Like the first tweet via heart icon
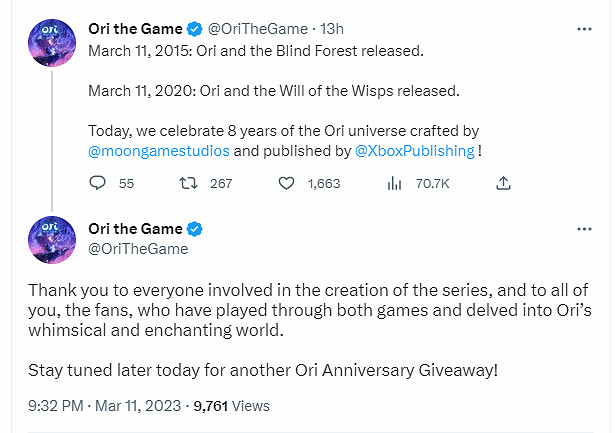 [287, 183]
